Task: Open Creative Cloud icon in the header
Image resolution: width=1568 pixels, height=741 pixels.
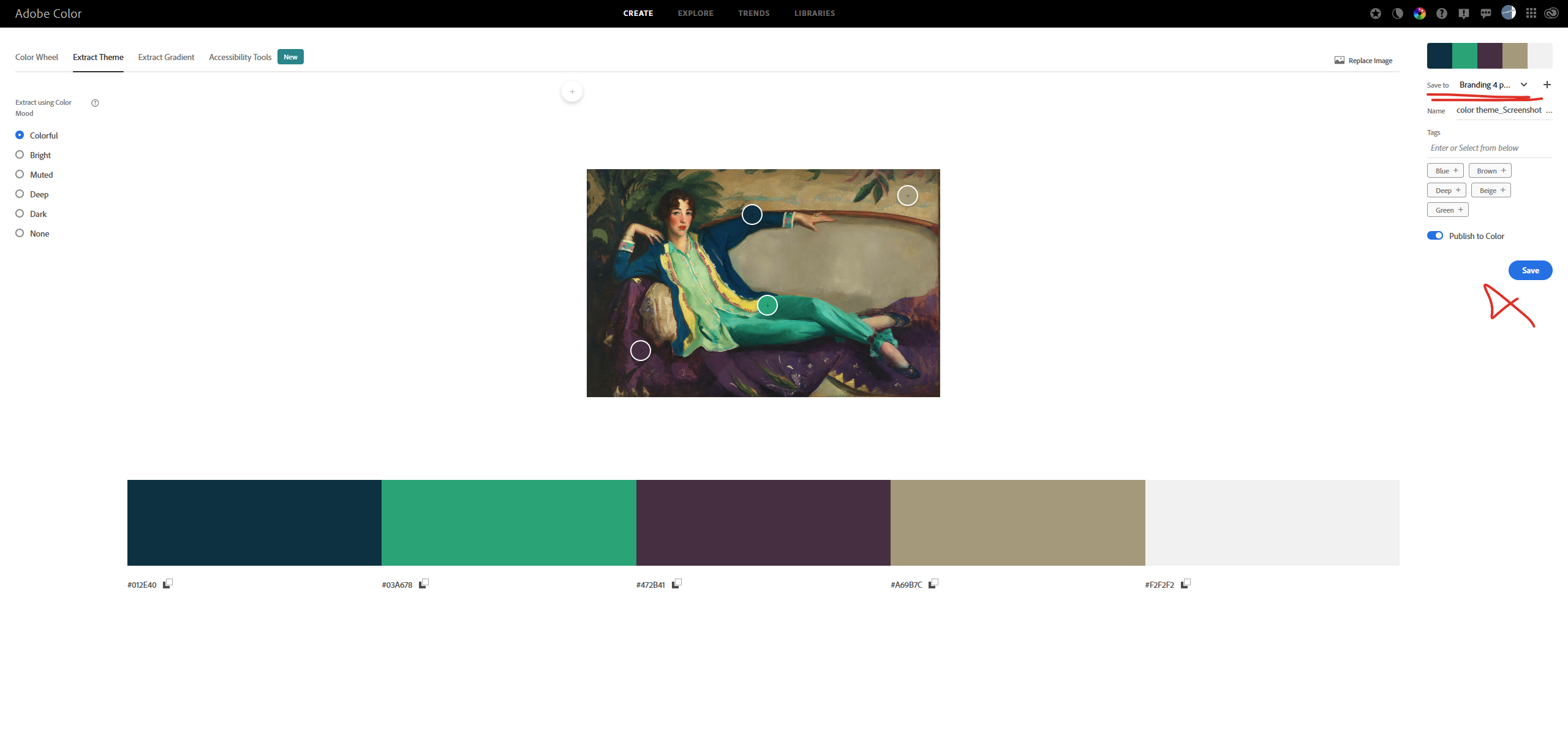Action: (1551, 13)
